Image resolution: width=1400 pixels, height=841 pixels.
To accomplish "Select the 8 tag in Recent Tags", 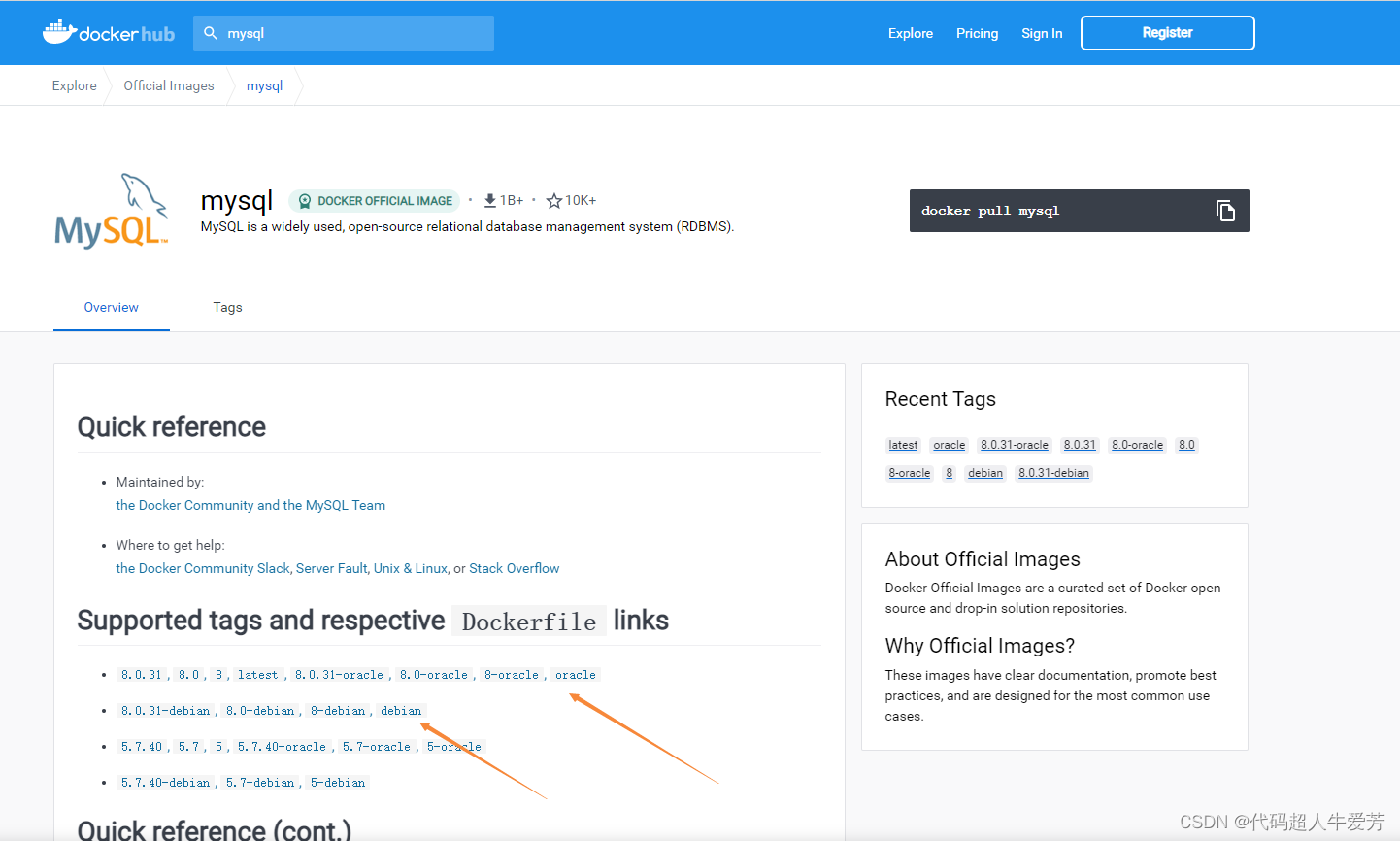I will coord(949,473).
